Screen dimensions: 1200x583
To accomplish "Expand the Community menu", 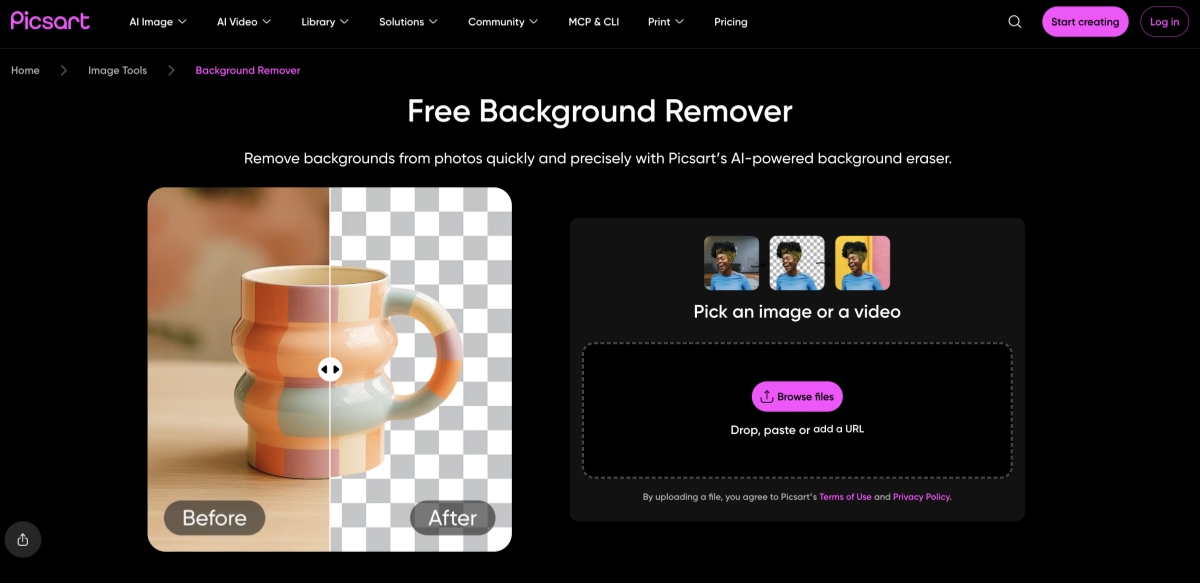I will click(x=503, y=22).
